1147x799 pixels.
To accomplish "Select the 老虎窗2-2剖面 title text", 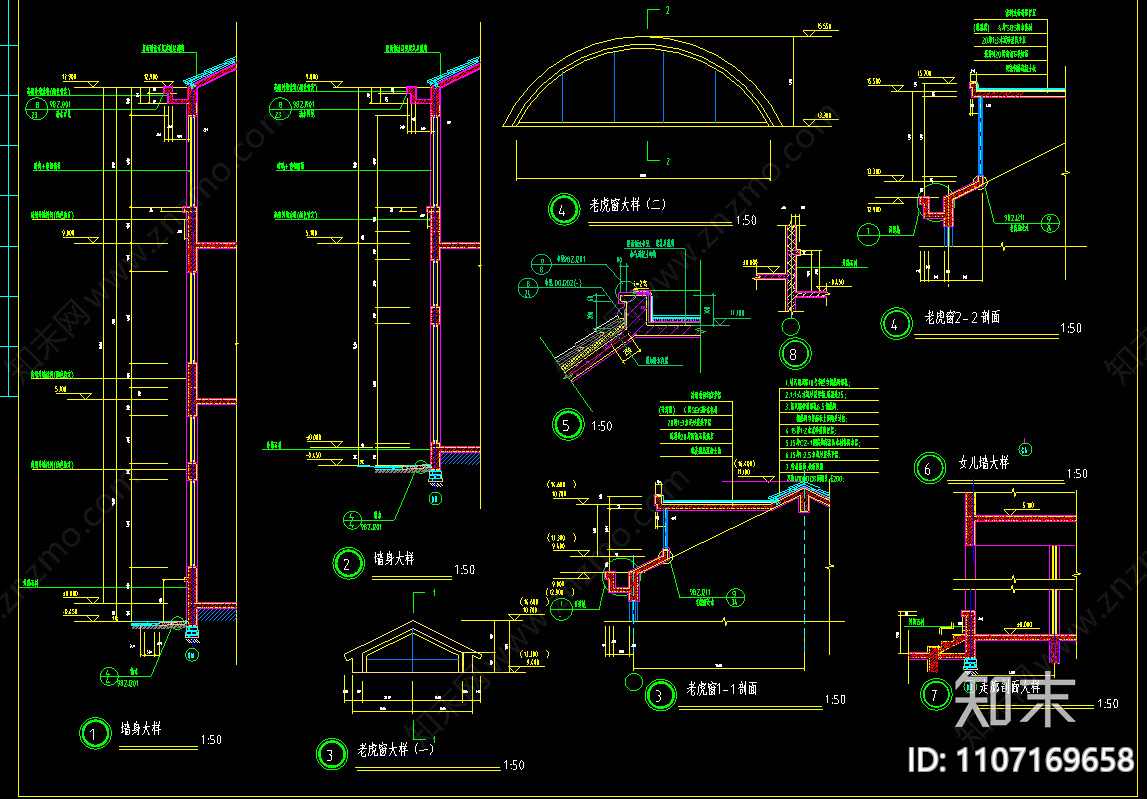I will pos(963,318).
